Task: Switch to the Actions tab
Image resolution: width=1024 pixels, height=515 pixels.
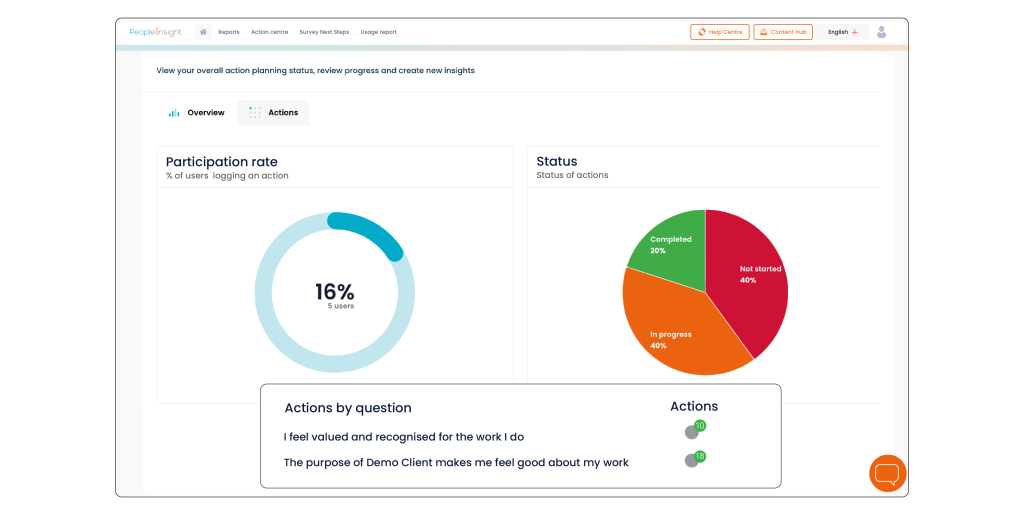Action: pos(273,113)
